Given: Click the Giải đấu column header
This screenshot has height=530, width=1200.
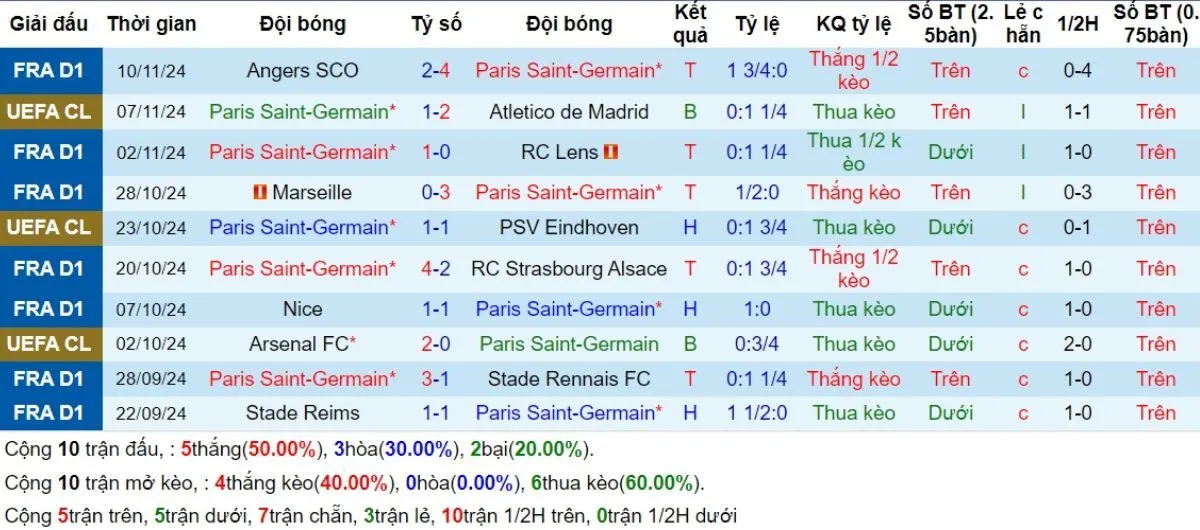Looking at the screenshot, I should click(48, 23).
